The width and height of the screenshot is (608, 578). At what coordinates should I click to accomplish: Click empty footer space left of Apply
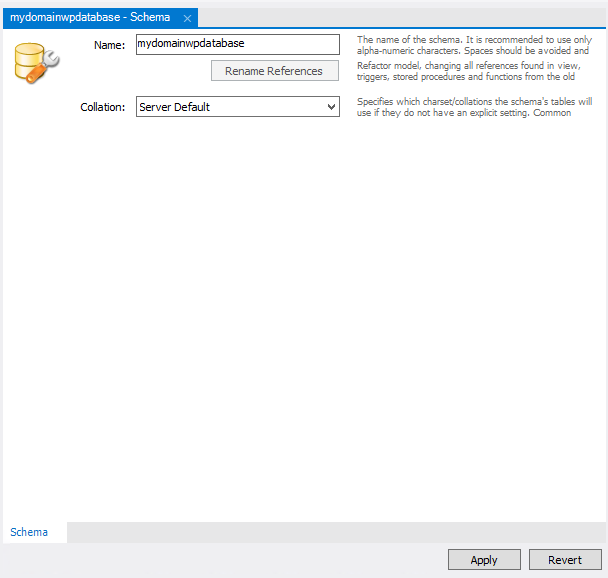pos(220,560)
